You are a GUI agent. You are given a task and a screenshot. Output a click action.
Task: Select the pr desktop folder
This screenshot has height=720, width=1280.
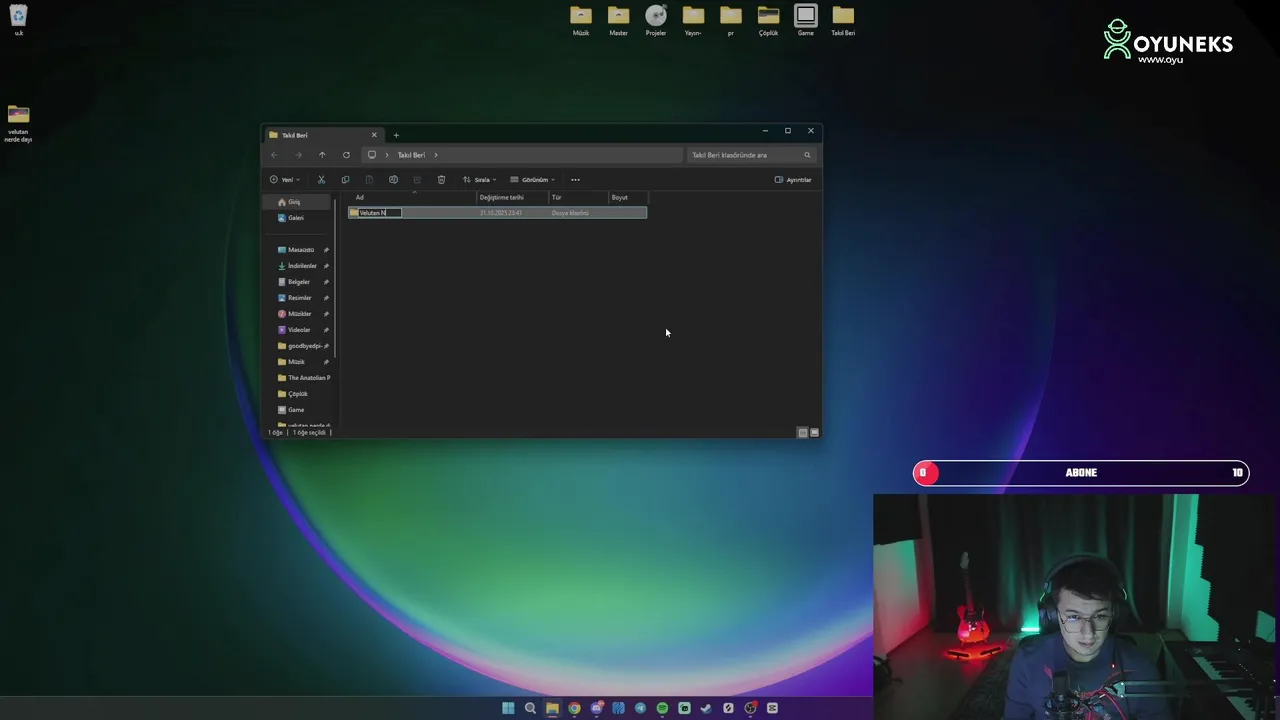731,20
